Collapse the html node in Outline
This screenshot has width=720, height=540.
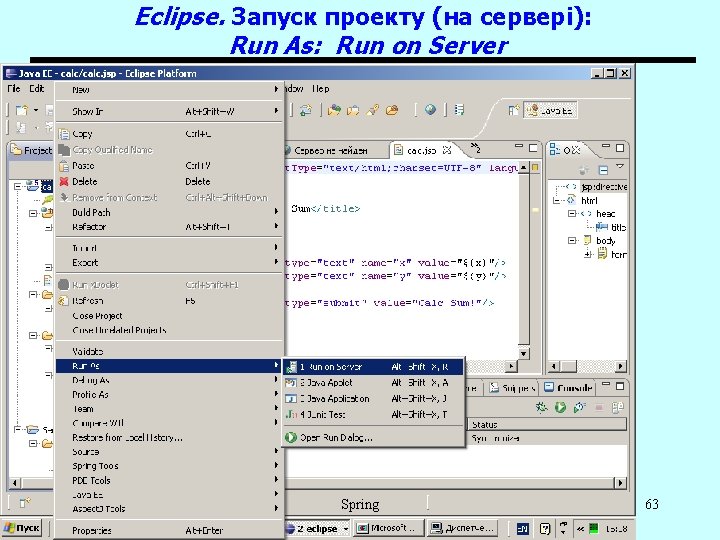[x=556, y=200]
